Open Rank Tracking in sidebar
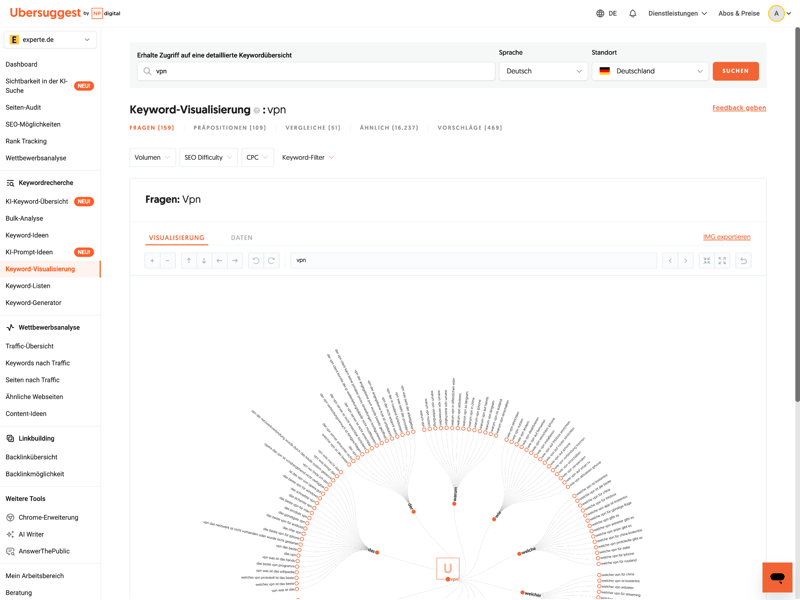The width and height of the screenshot is (800, 600). [26, 141]
